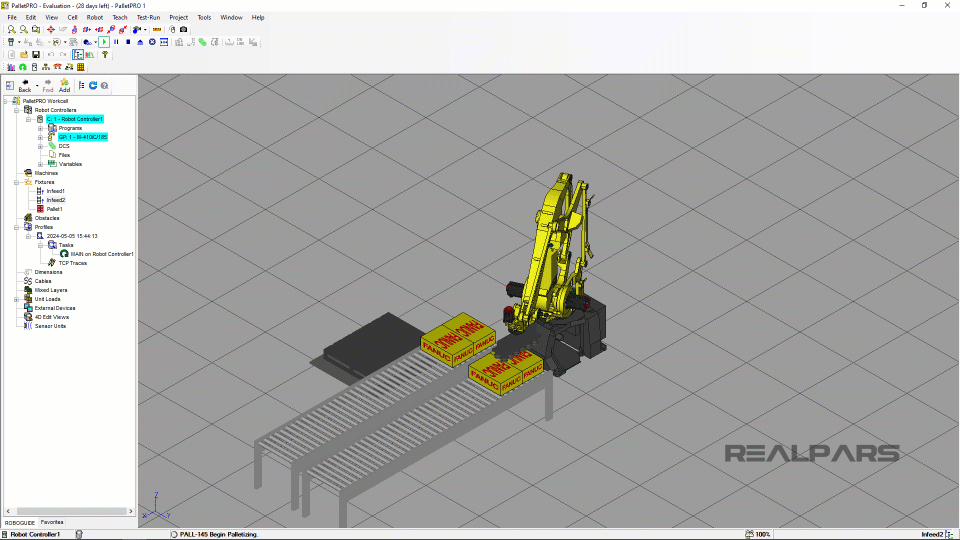
Task: Click the Zoom In magnifier icon
Action: point(11,29)
